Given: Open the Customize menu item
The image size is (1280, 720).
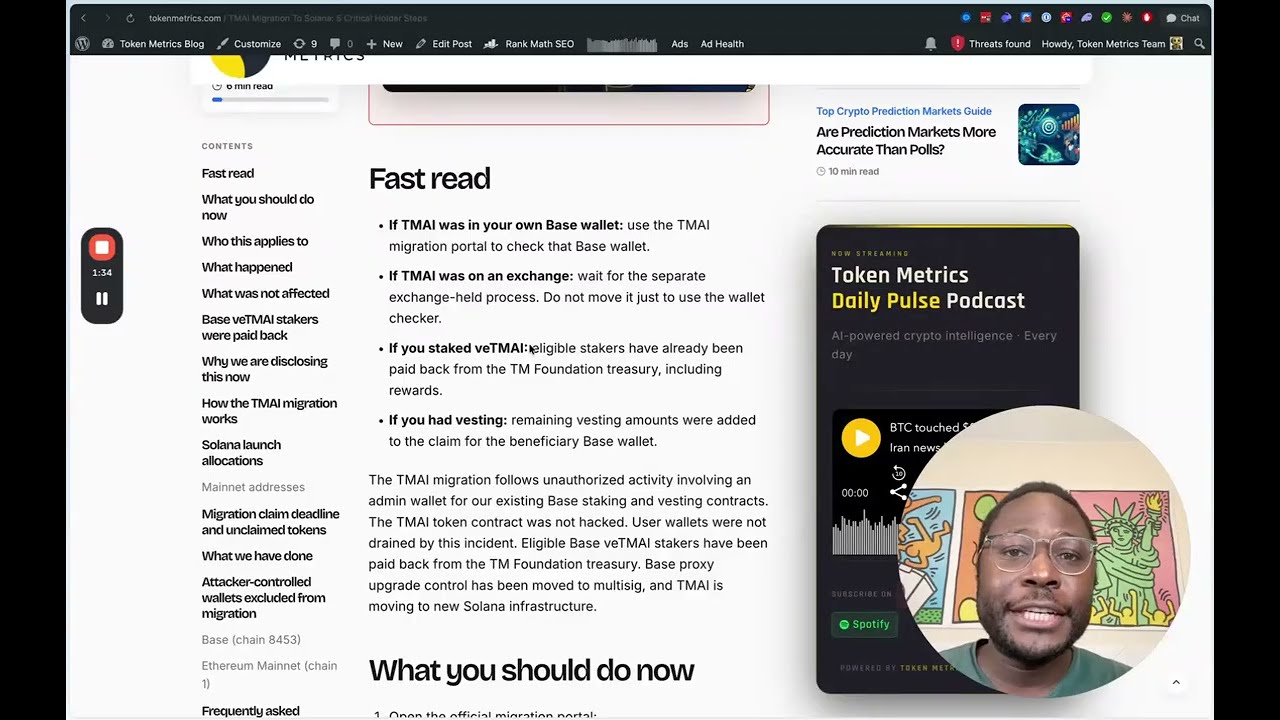Looking at the screenshot, I should point(249,44).
